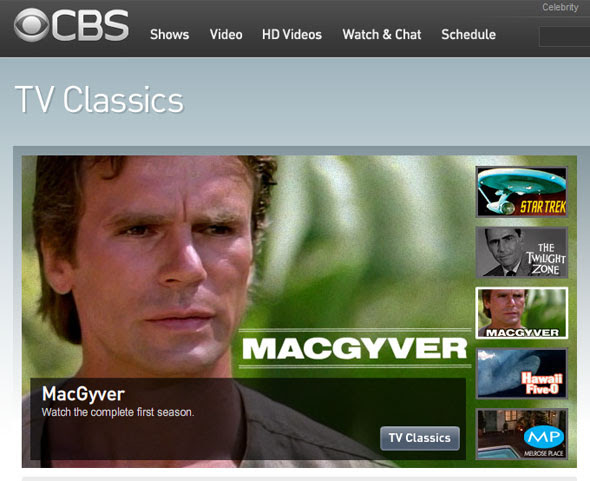Image resolution: width=590 pixels, height=481 pixels.
Task: Click the CBS wordmark text
Action: pyautogui.click(x=90, y=25)
